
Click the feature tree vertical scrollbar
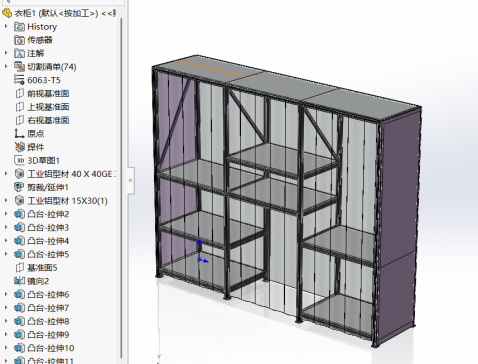(121, 188)
